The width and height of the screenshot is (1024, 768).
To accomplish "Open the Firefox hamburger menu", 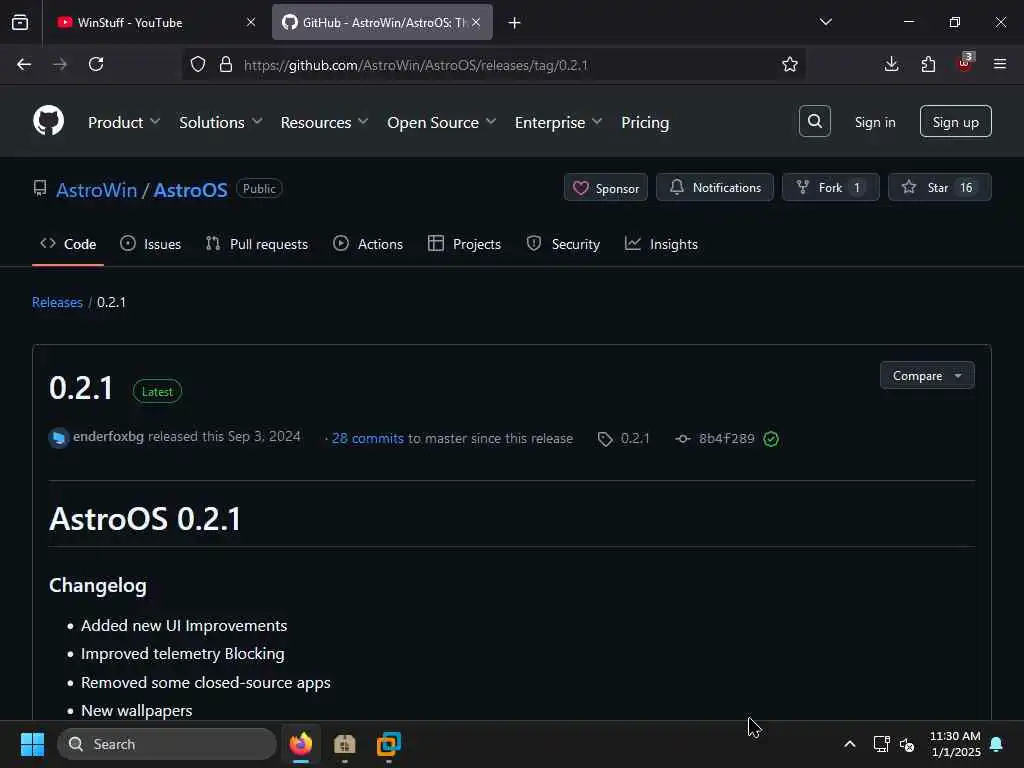I will coord(1000,64).
